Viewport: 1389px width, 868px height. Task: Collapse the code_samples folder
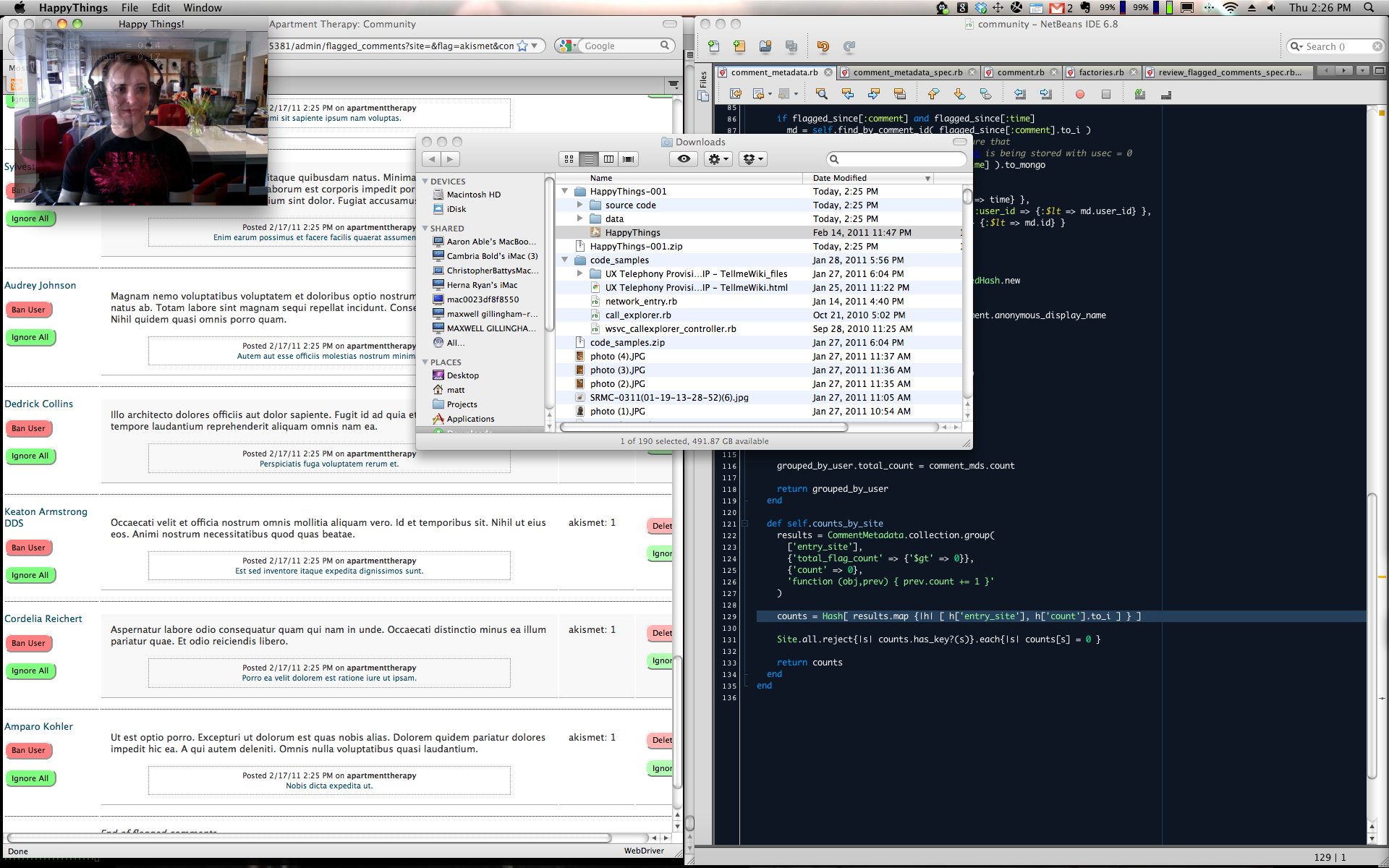click(565, 260)
